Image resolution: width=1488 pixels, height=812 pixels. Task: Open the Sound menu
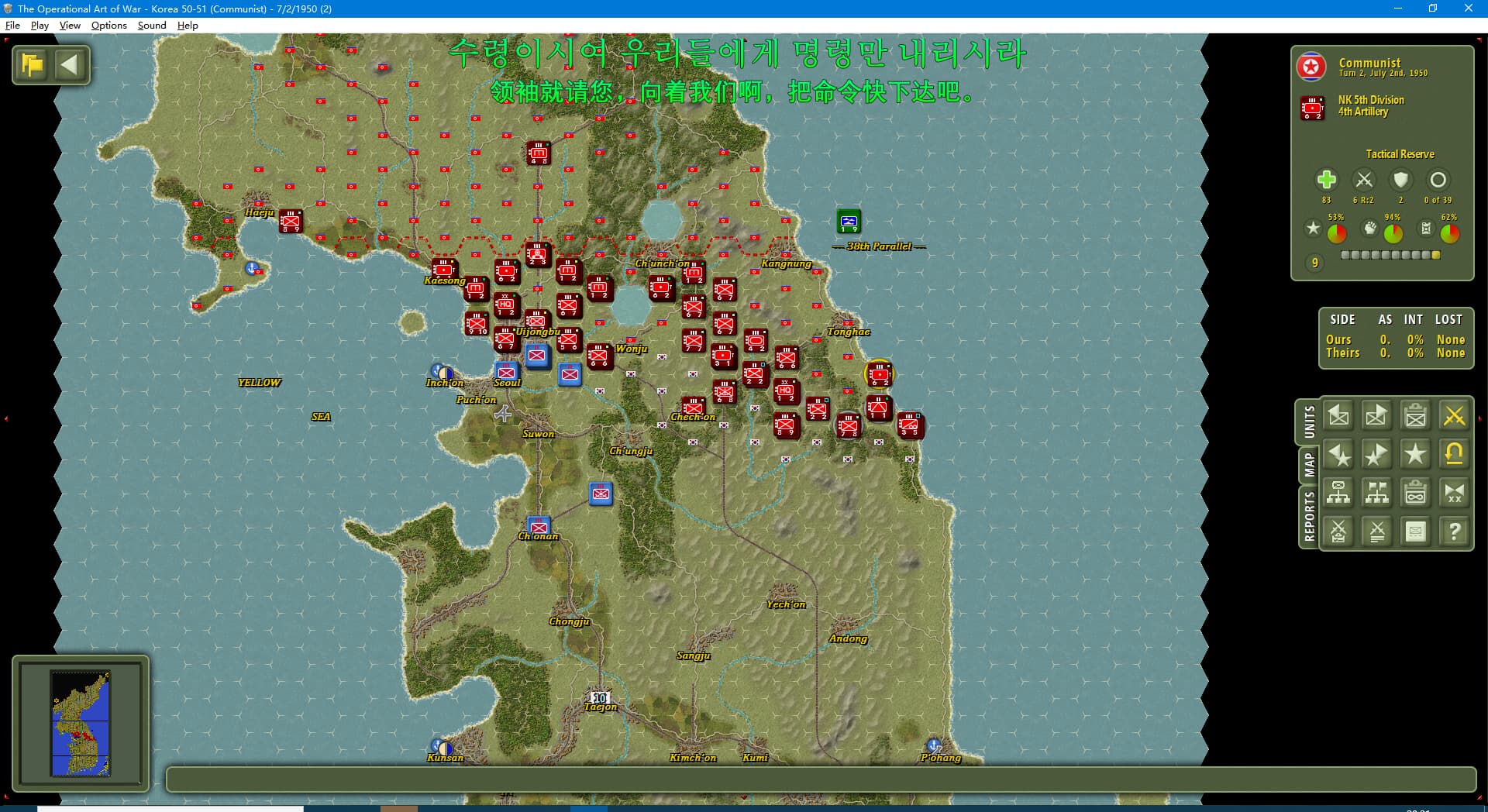pyautogui.click(x=152, y=25)
